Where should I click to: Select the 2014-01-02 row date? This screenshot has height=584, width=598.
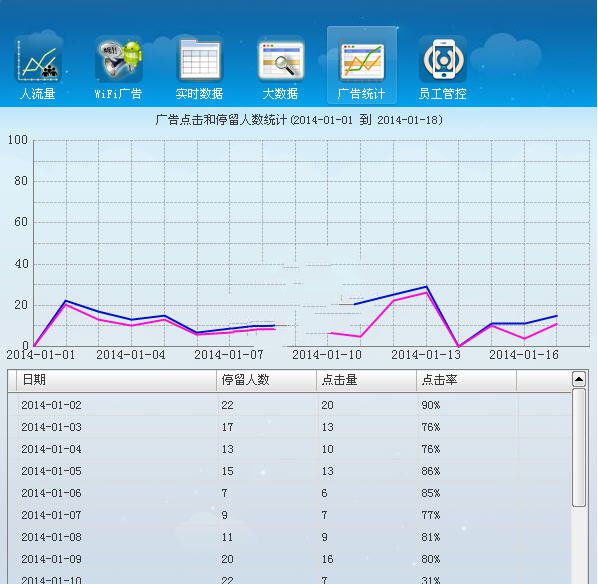(x=51, y=405)
